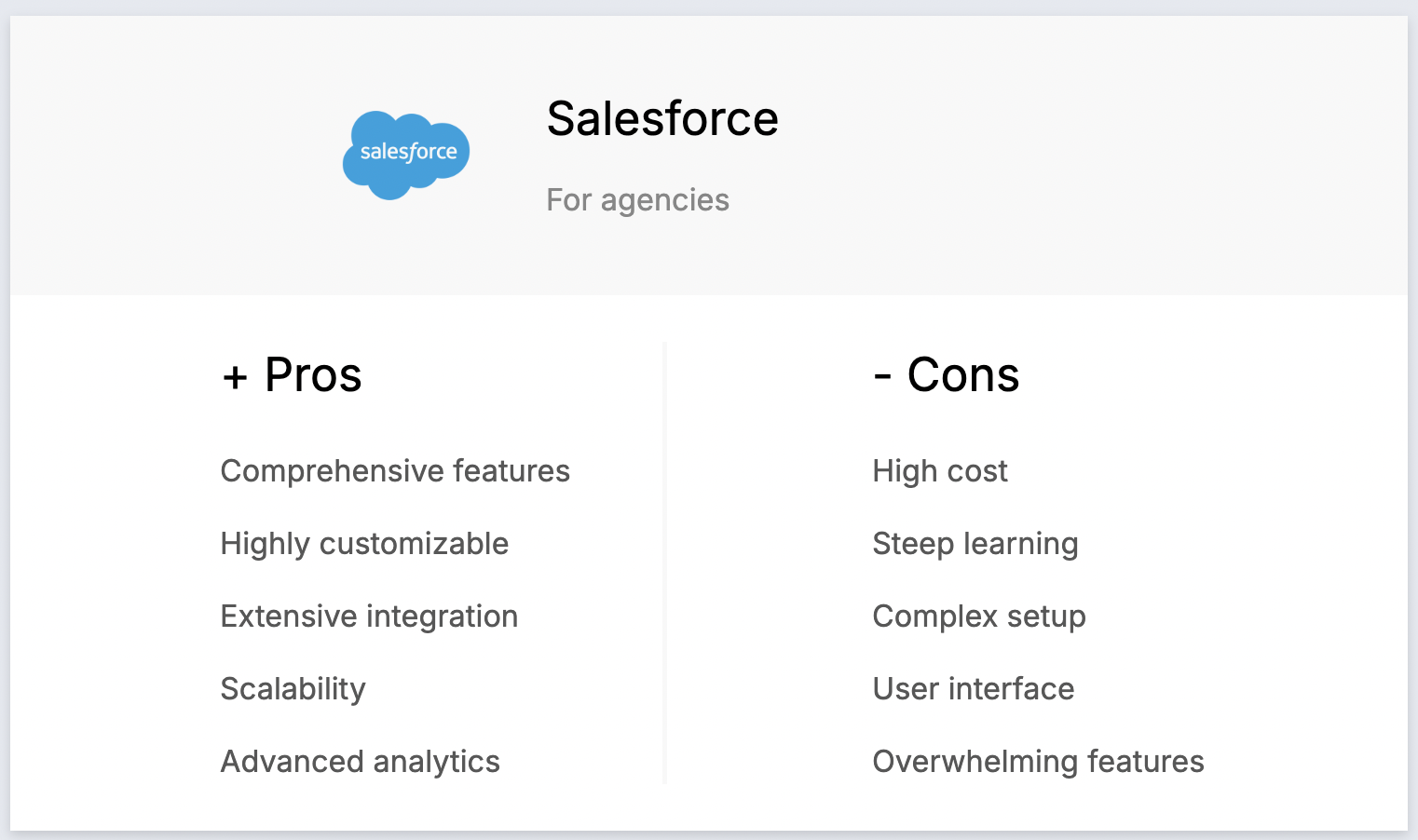Click 'Extensive integration' list entry
This screenshot has width=1418, height=840.
[x=369, y=616]
